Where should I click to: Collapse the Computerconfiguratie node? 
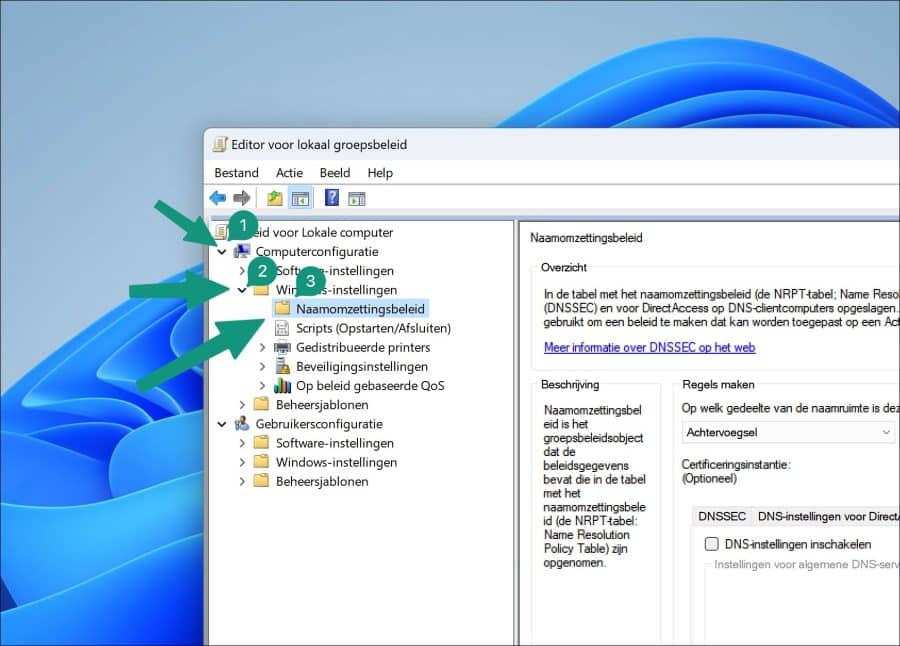pos(222,252)
